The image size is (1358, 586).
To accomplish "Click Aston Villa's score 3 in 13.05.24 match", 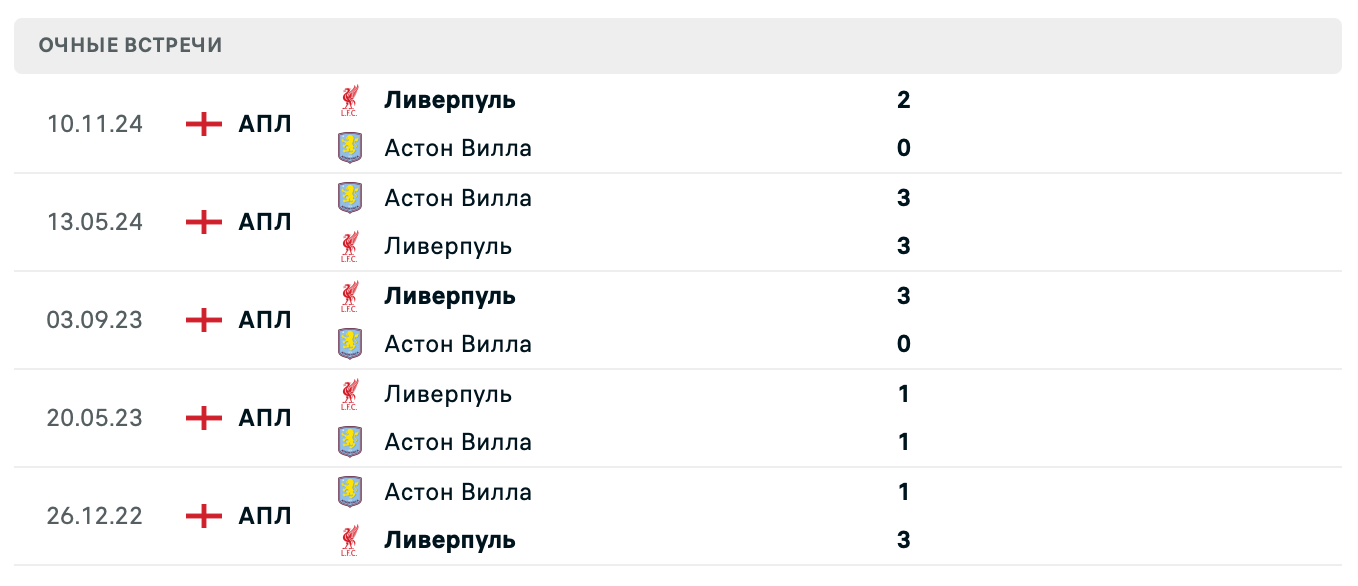I will [904, 198].
